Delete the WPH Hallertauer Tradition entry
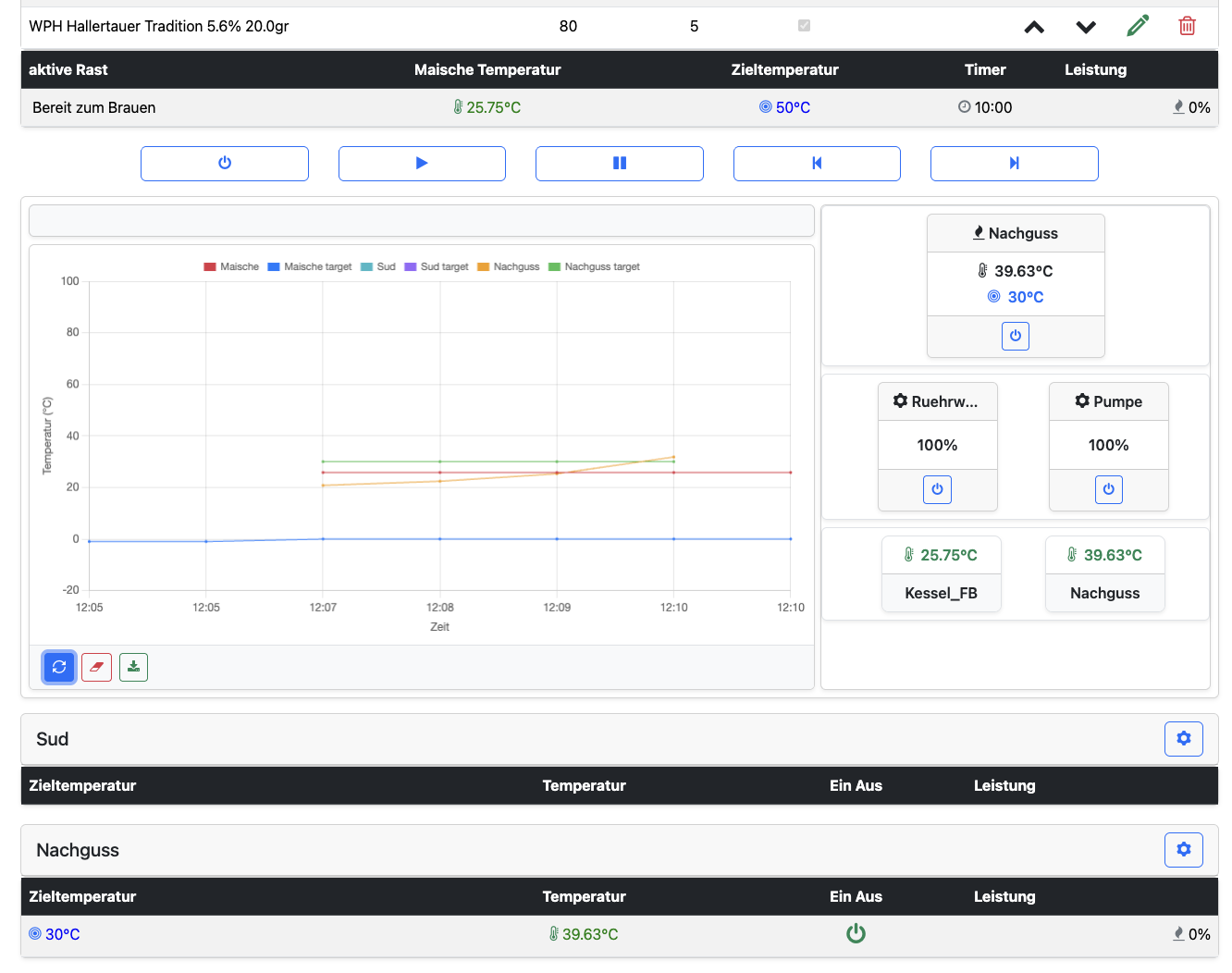This screenshot has height=973, width=1232. coord(1187,26)
